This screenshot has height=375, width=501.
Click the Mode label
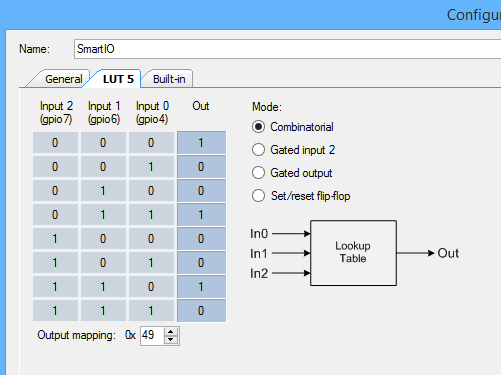click(267, 107)
